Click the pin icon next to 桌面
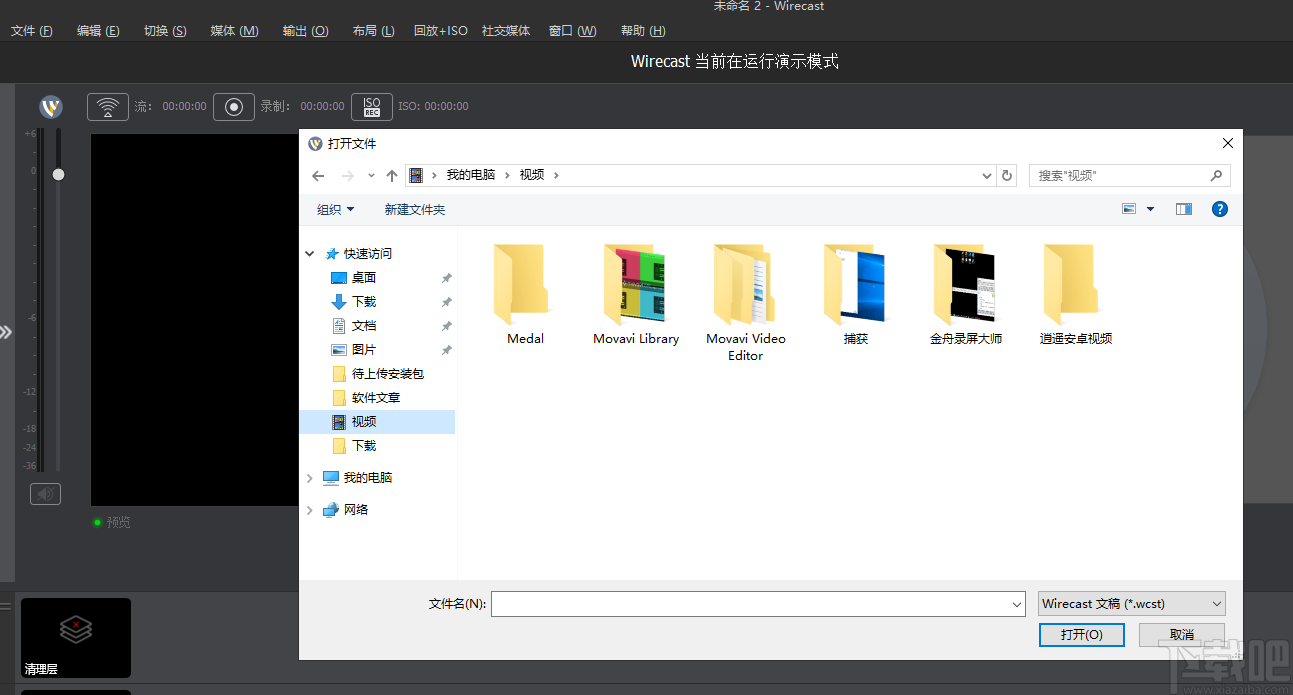 coord(446,278)
